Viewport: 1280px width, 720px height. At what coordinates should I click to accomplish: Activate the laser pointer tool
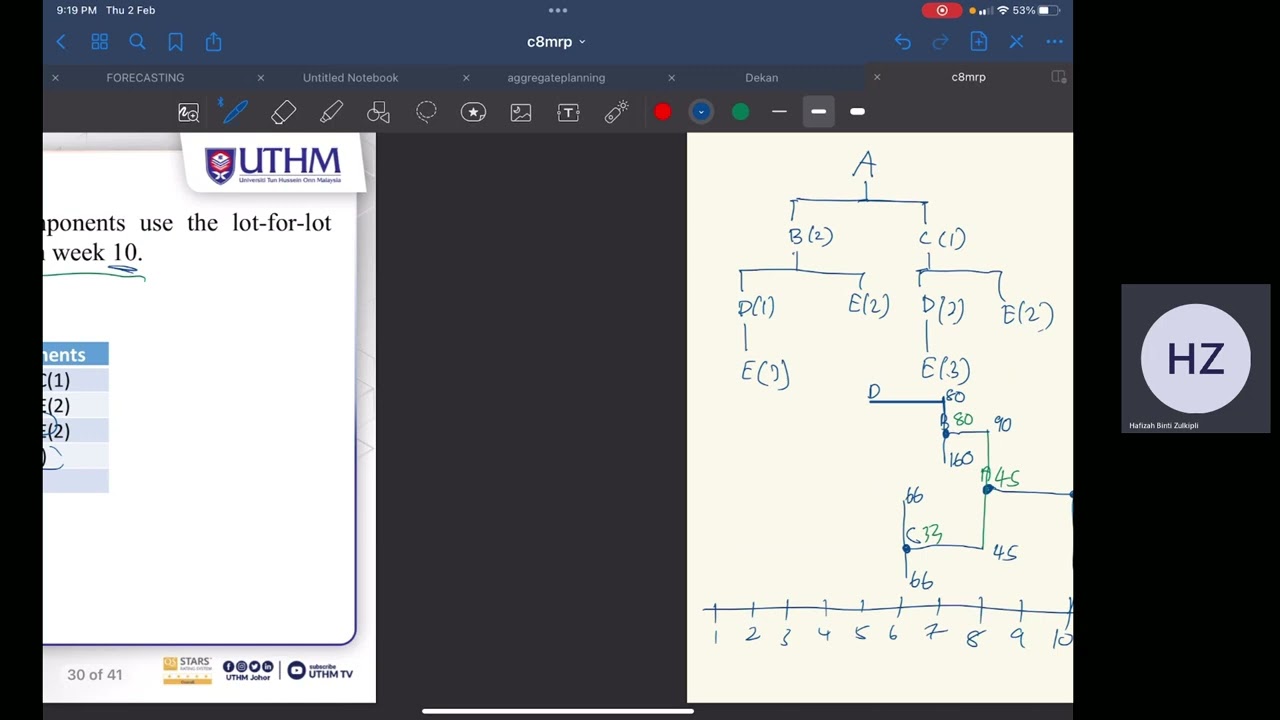616,112
